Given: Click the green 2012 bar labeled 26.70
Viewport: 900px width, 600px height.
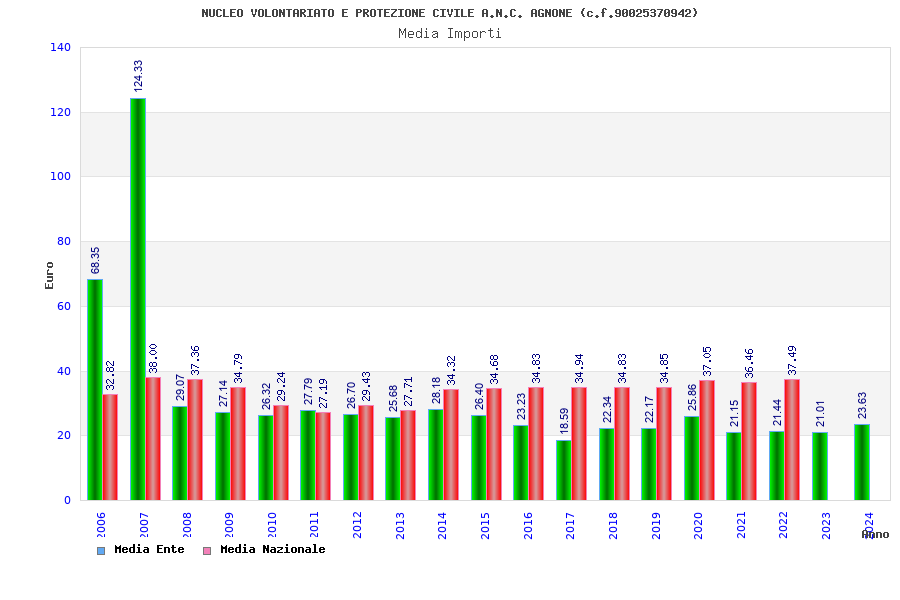Looking at the screenshot, I should tap(351, 457).
